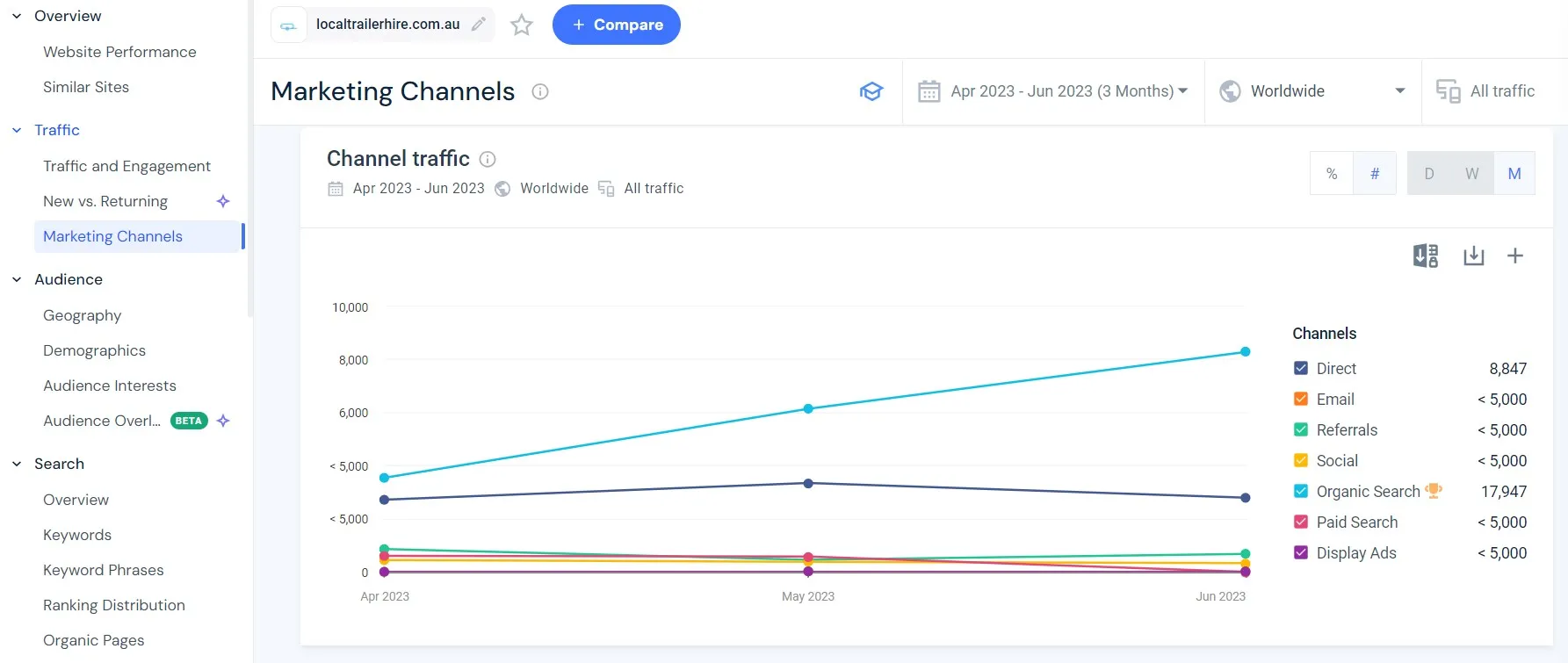The height and width of the screenshot is (663, 1568).
Task: Select weekly granularity W button
Action: 1471,174
